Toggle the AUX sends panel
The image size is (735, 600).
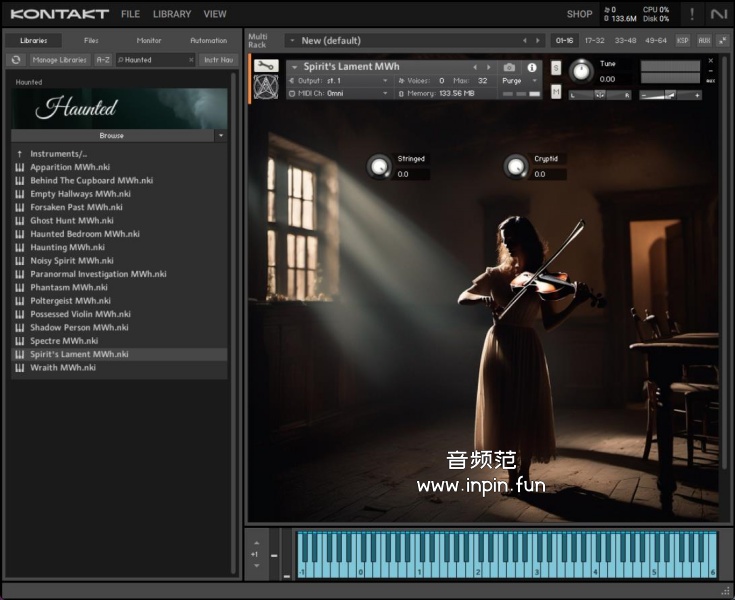point(704,40)
